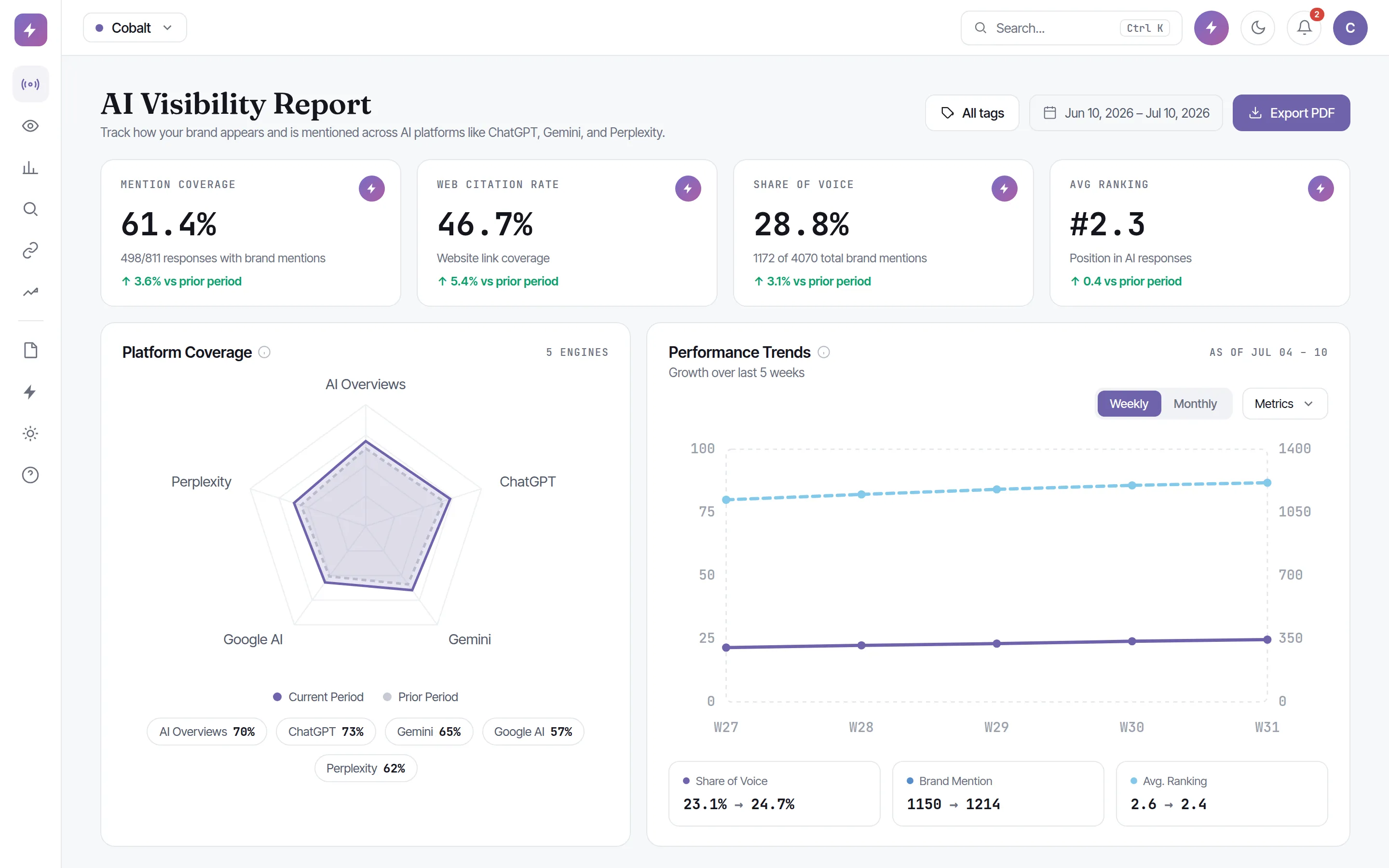The image size is (1389, 868).
Task: Open the All tags filter
Action: 972,113
